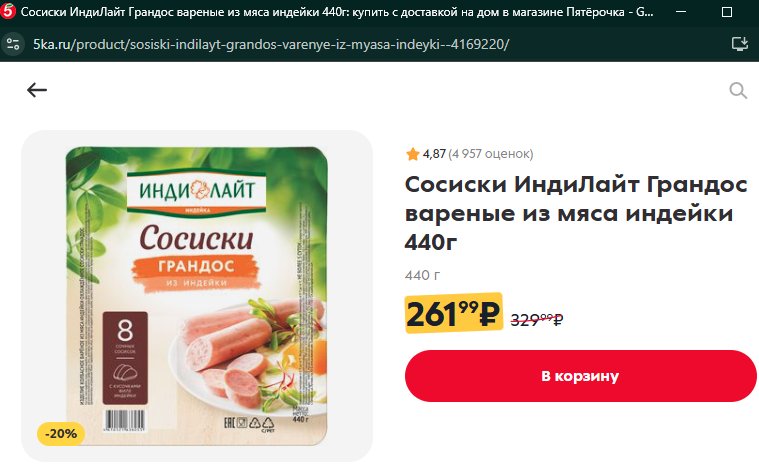The width and height of the screenshot is (759, 466).
Task: Open the sausage package product photo
Action: [x=197, y=295]
